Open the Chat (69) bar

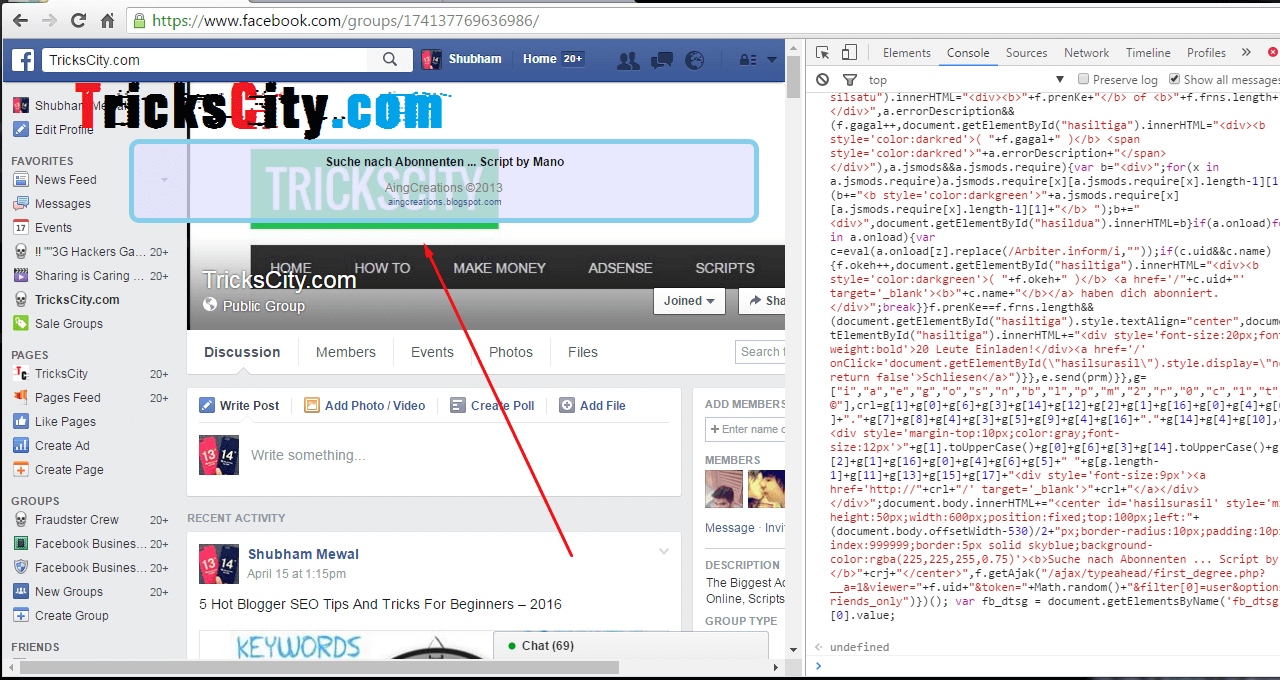coord(631,646)
